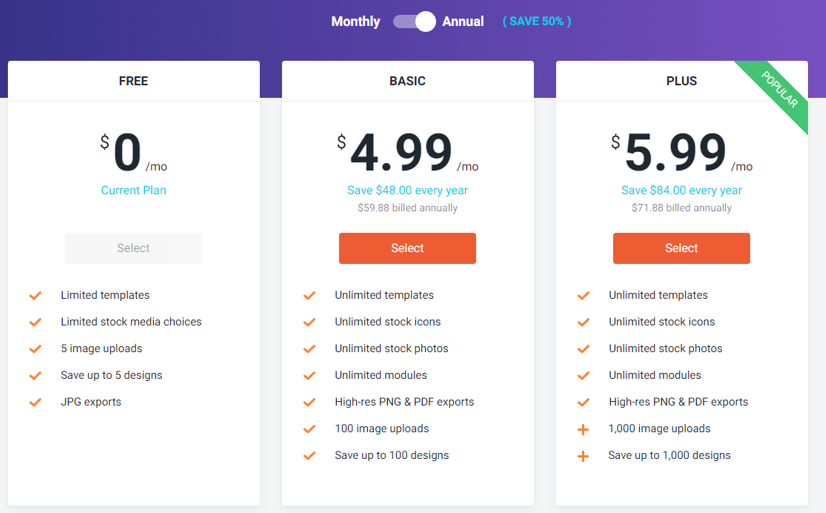This screenshot has height=513, width=826.
Task: Click the BASIC plan header
Action: coord(407,81)
